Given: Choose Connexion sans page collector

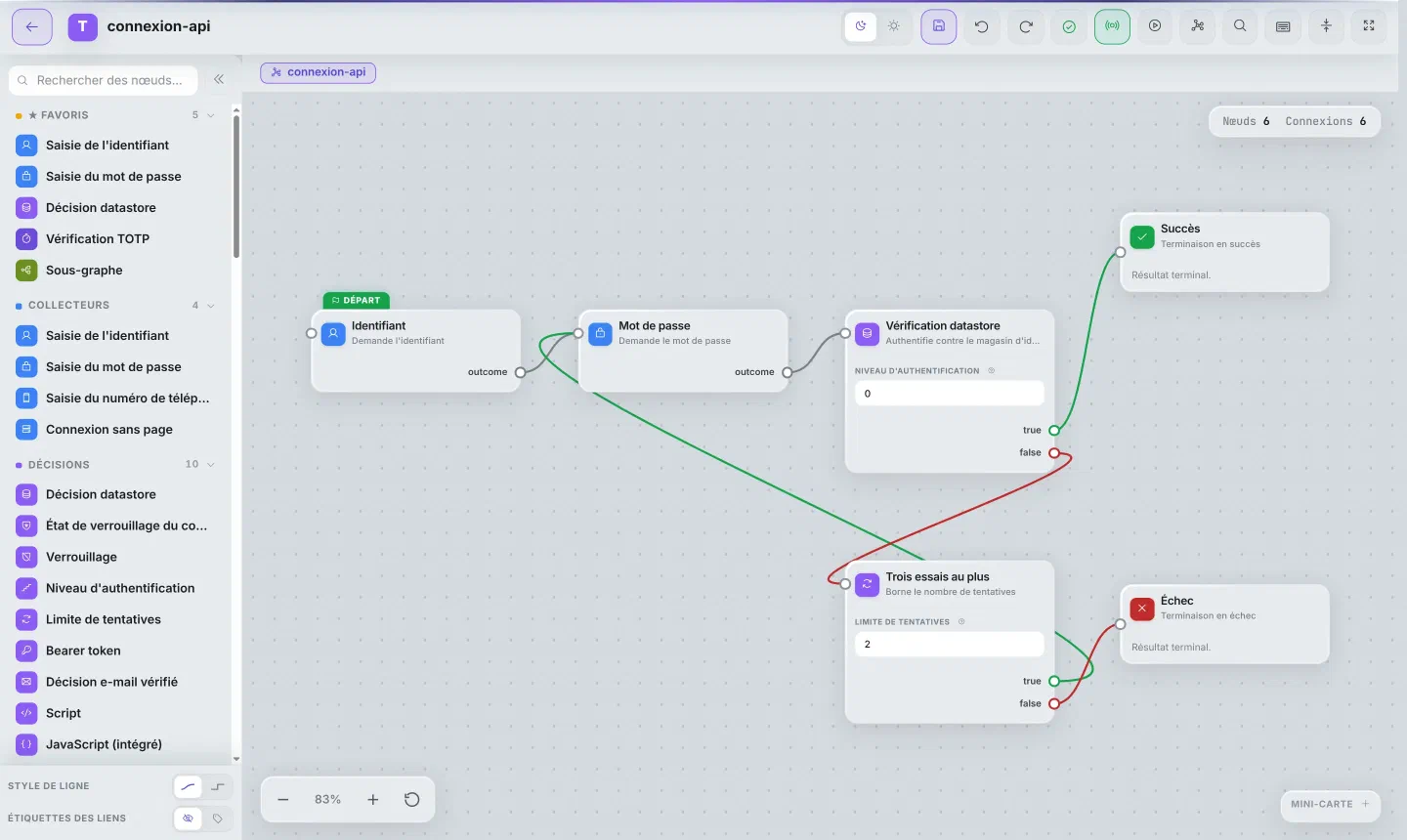Looking at the screenshot, I should click(115, 430).
